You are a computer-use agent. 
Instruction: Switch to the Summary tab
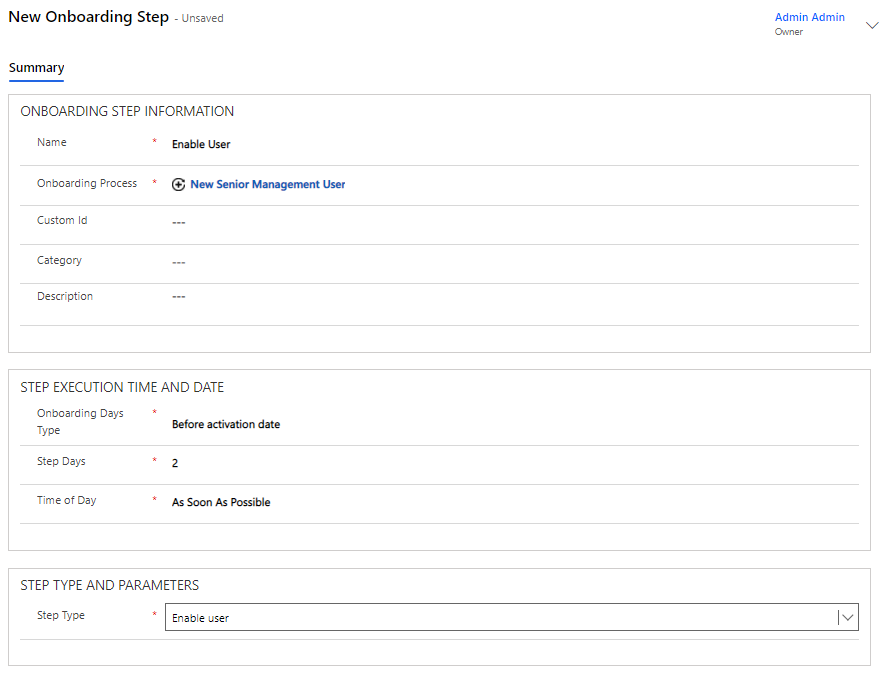(x=36, y=68)
